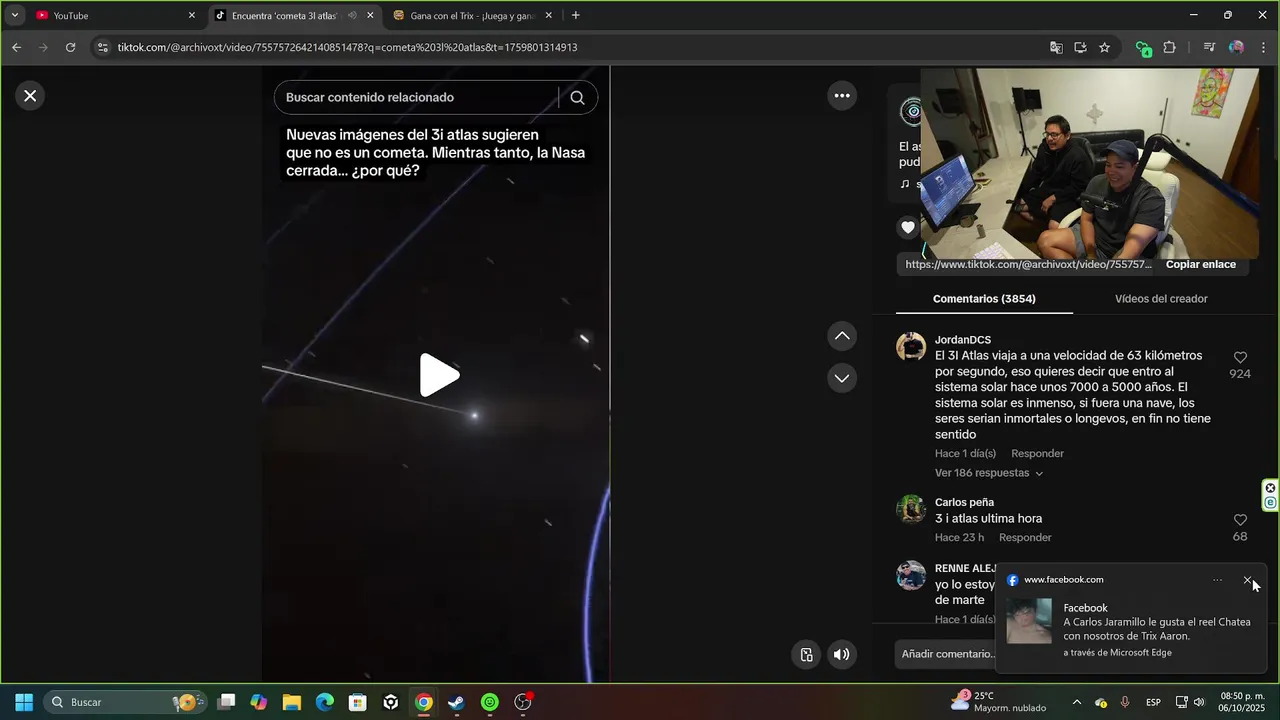Reply to JordanDCS's comment

coord(1037,454)
